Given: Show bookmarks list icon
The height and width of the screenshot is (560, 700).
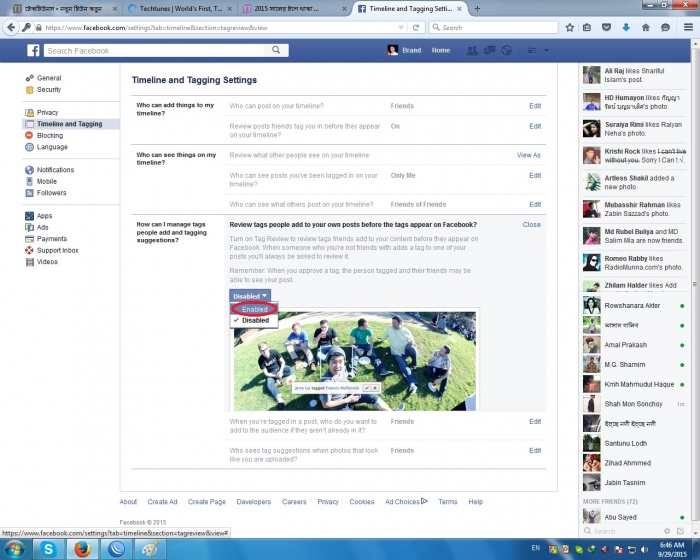Looking at the screenshot, I should coord(587,28).
